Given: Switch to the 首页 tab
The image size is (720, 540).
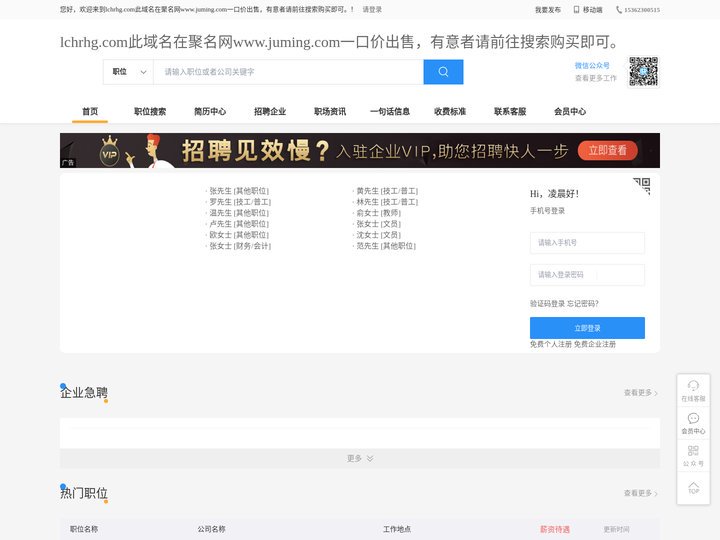Looking at the screenshot, I should [x=90, y=111].
